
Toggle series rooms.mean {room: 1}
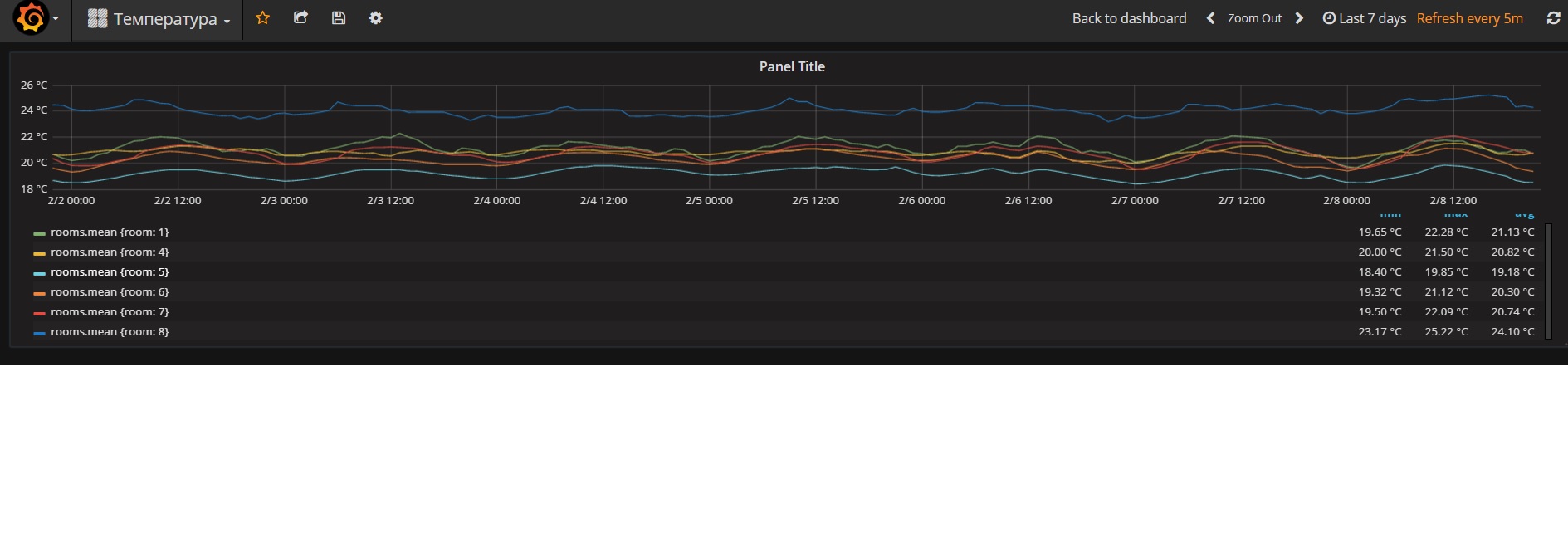tap(110, 232)
